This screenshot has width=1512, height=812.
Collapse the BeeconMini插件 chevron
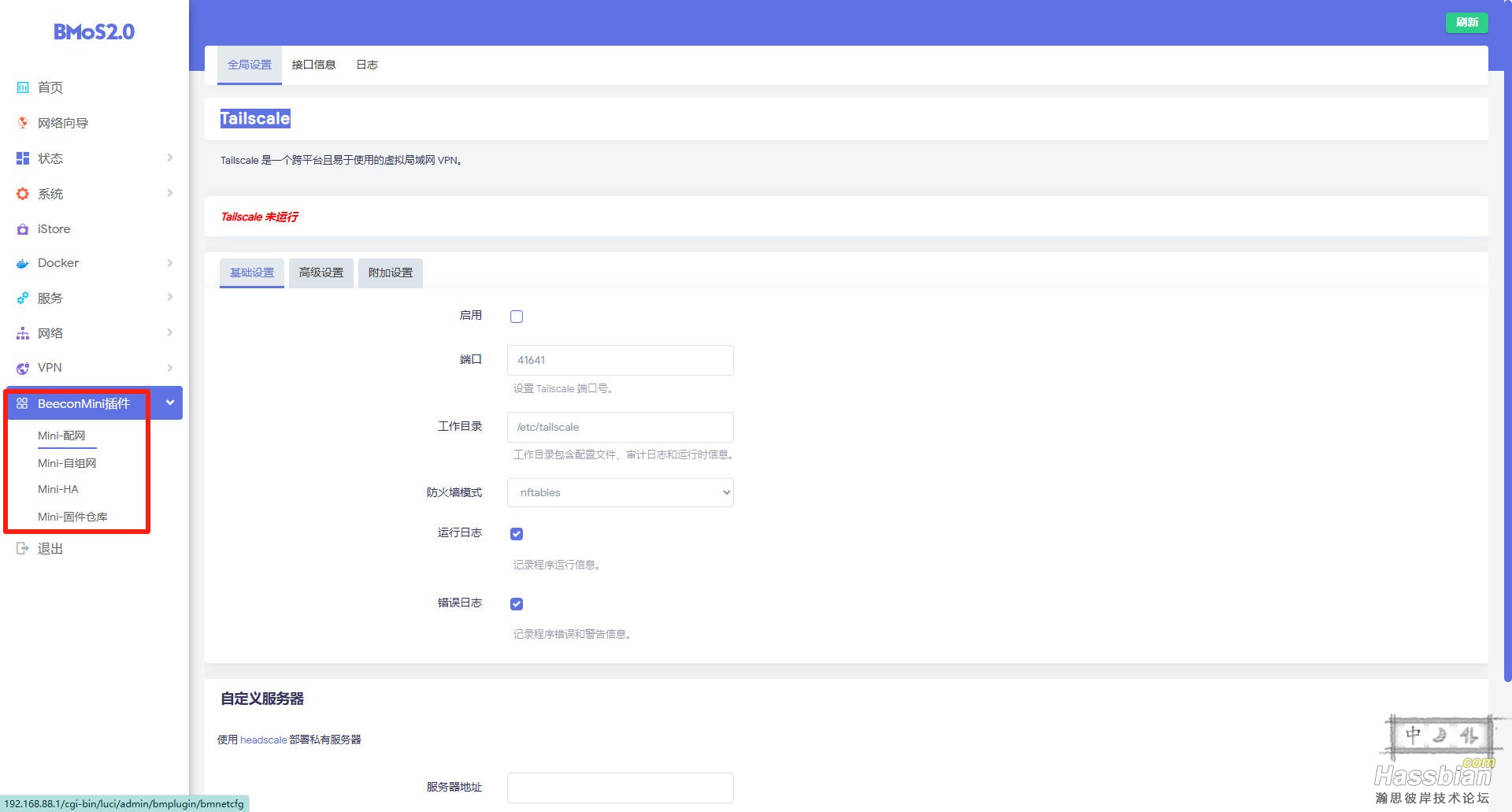[x=169, y=402]
